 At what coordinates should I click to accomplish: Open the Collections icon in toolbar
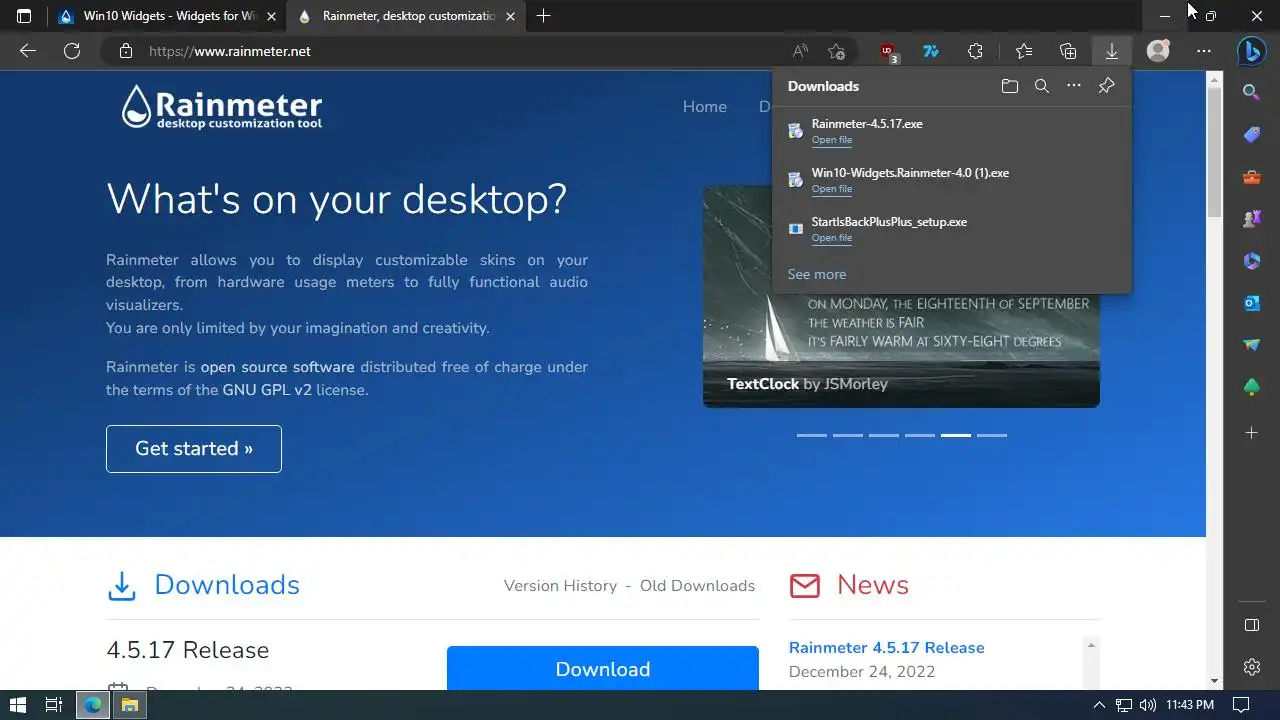pyautogui.click(x=1068, y=51)
